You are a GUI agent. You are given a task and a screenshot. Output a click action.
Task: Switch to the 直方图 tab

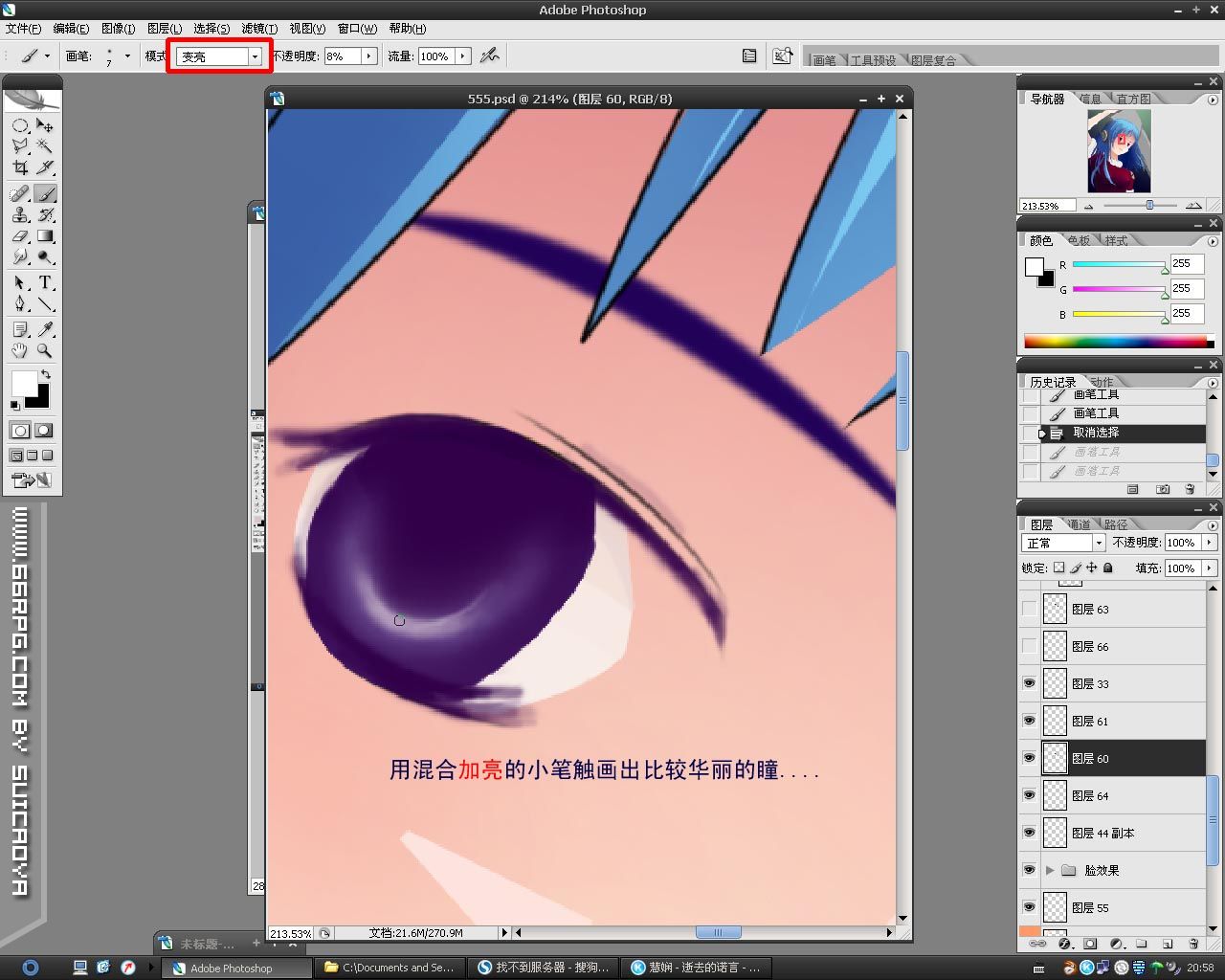coord(1133,99)
